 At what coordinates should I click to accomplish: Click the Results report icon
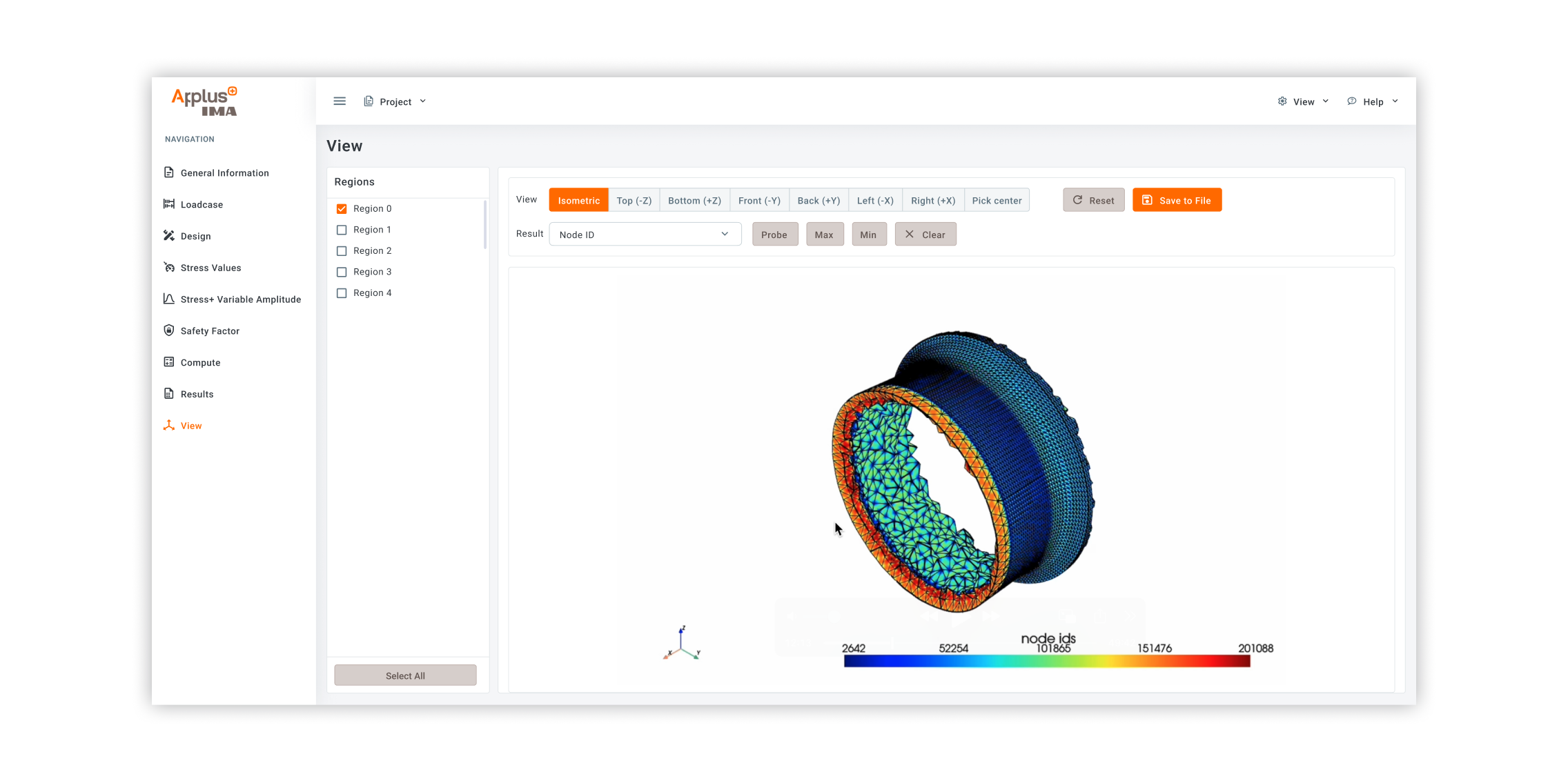[x=169, y=394]
